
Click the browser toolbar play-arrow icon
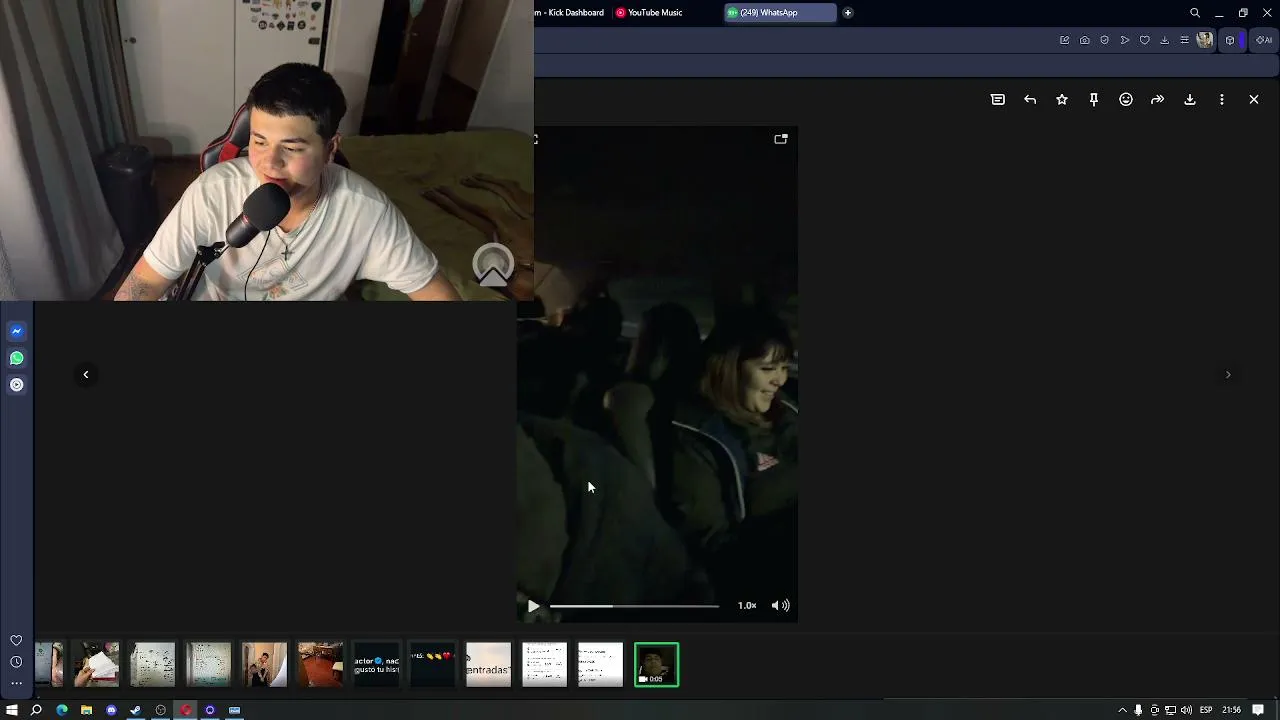pyautogui.click(x=1125, y=40)
